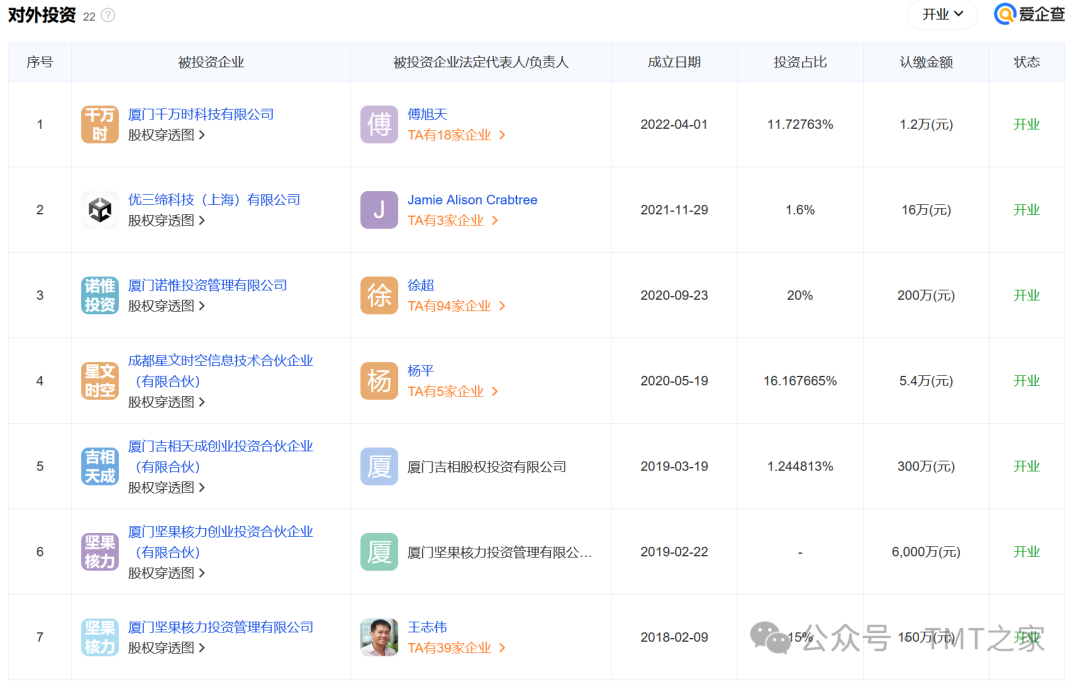Click the 成立日期 column header
Screen dimensions: 1080x682
tap(674, 62)
